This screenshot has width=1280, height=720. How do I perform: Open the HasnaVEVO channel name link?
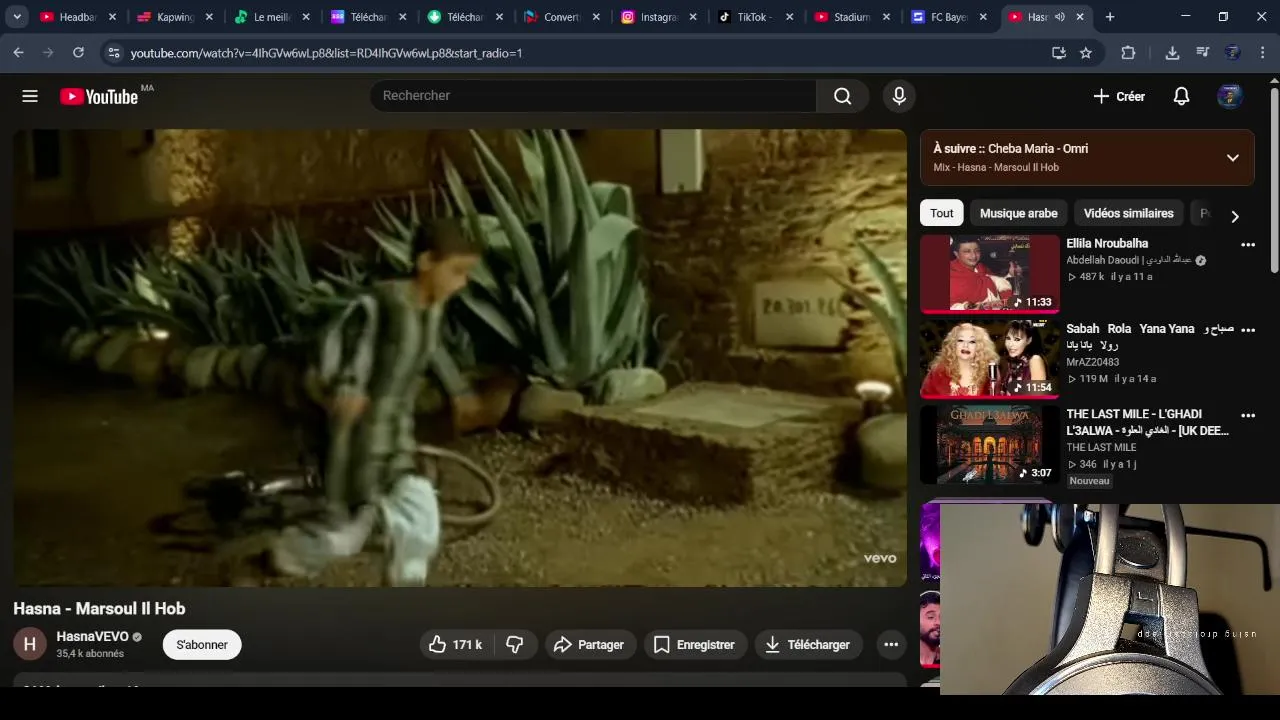click(x=92, y=636)
